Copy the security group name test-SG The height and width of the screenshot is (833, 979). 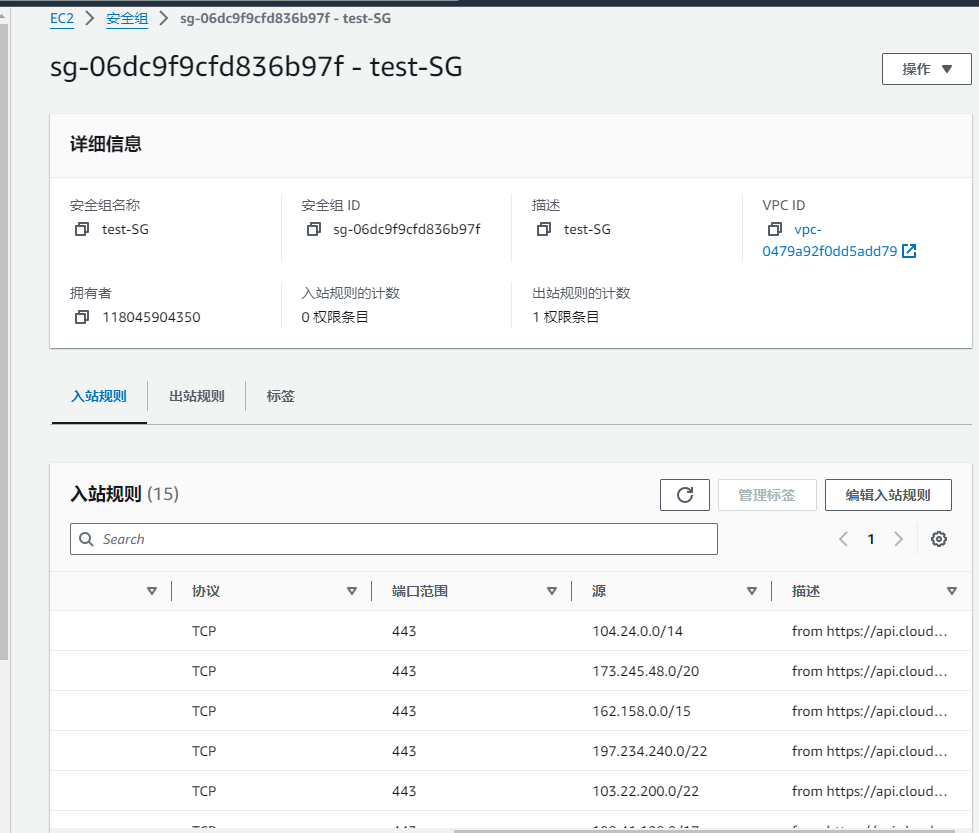[x=82, y=229]
